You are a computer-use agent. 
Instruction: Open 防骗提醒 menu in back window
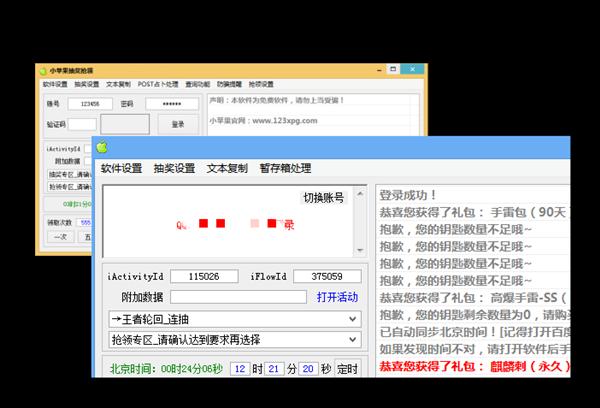point(229,84)
